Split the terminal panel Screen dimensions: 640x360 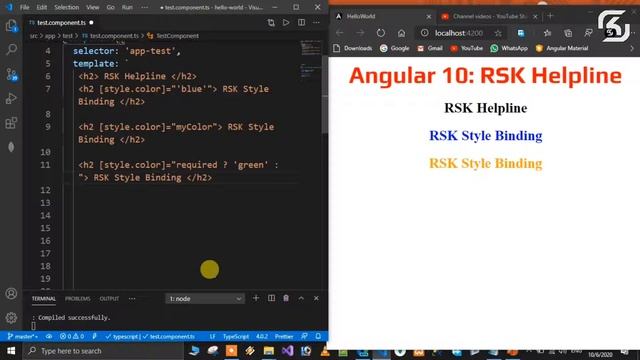pos(271,298)
